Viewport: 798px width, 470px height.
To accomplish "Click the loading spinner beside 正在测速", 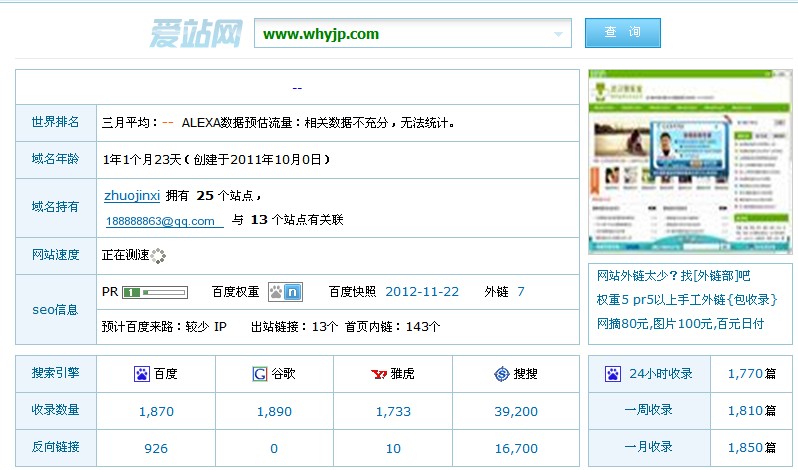I will 158,256.
